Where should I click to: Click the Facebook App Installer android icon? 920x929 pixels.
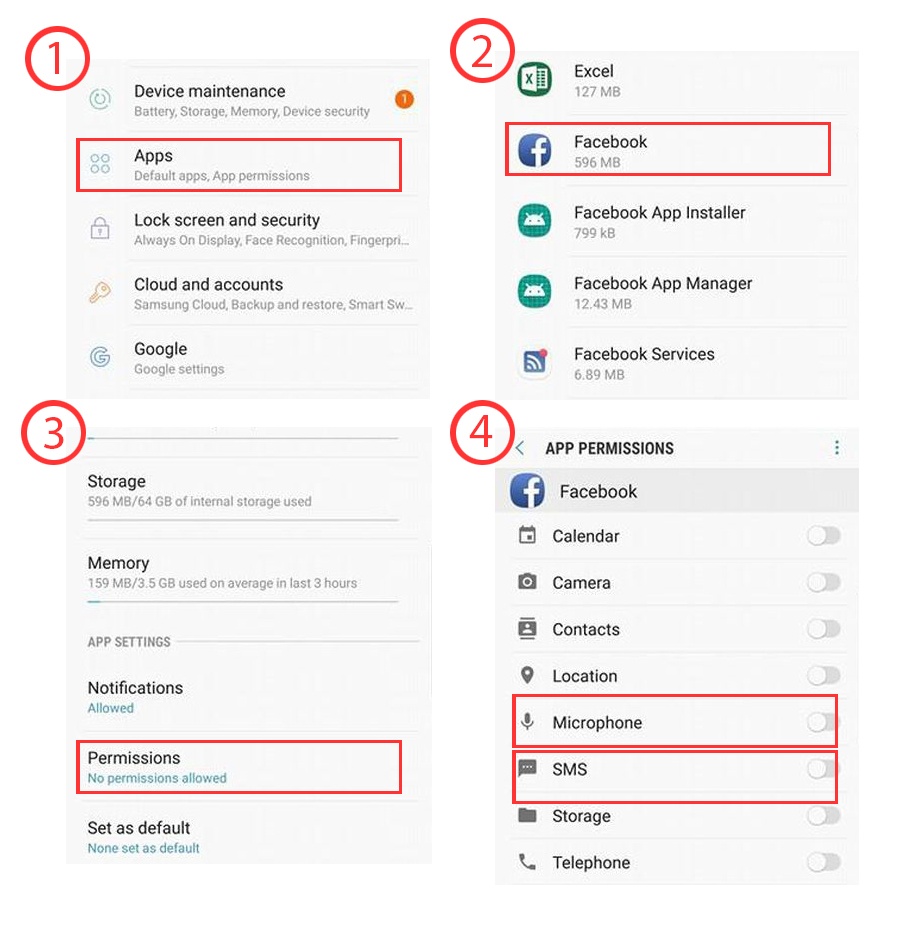point(535,221)
